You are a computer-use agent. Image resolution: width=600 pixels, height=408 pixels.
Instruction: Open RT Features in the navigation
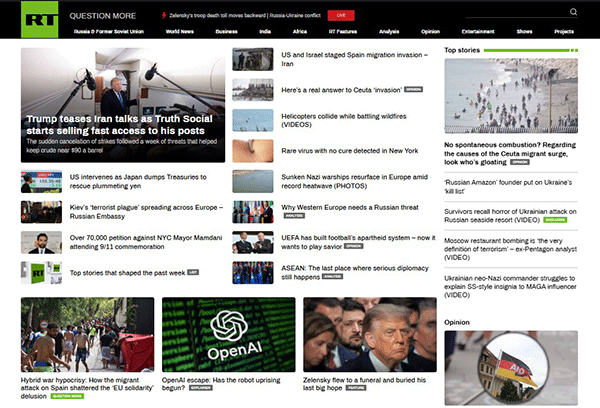343,31
